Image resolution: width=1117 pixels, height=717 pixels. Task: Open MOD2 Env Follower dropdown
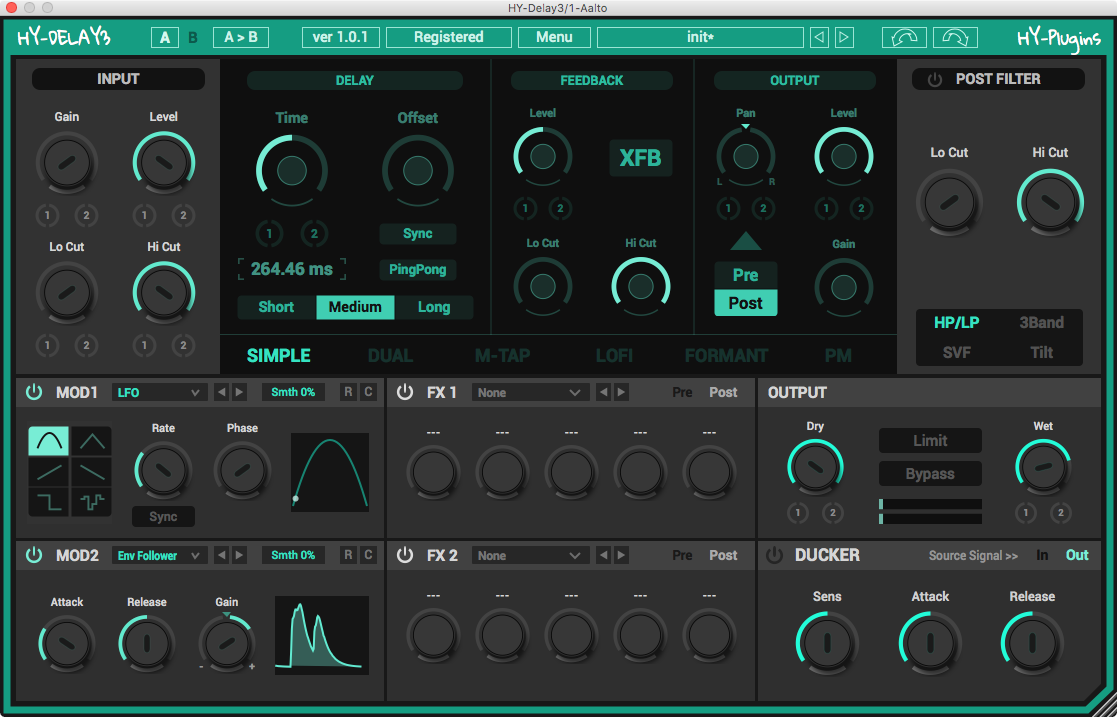[159, 555]
